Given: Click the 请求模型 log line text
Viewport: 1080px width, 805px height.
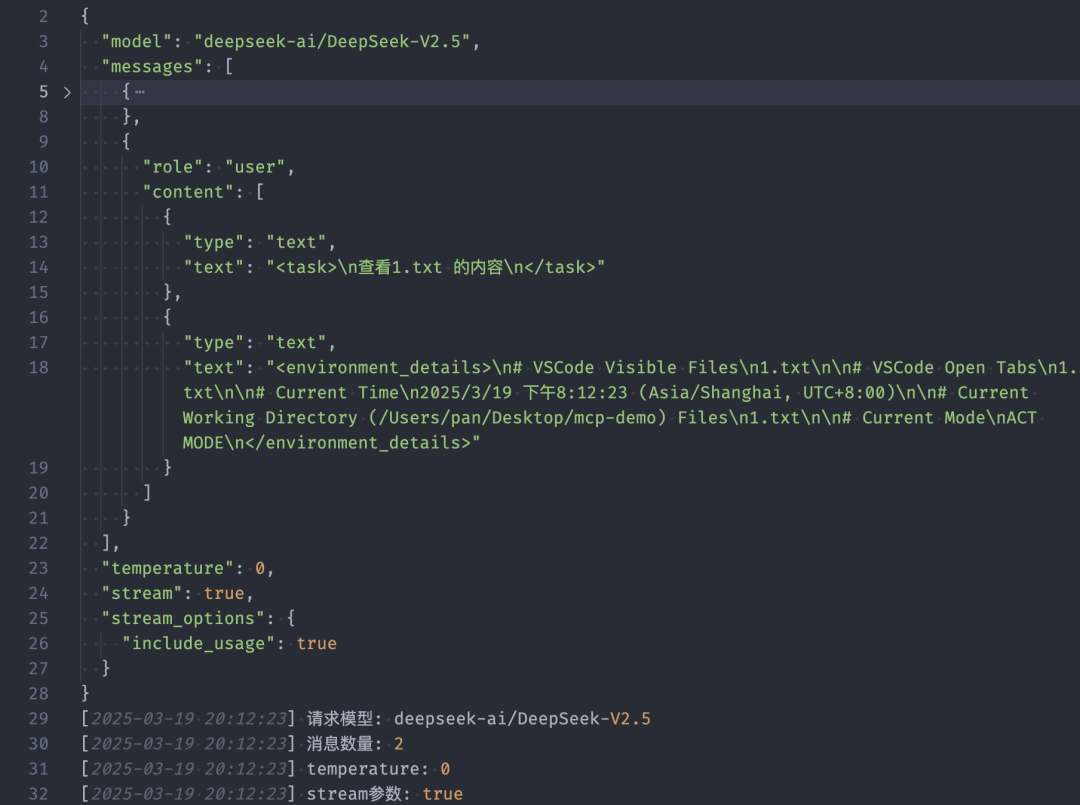Looking at the screenshot, I should pyautogui.click(x=479, y=719).
